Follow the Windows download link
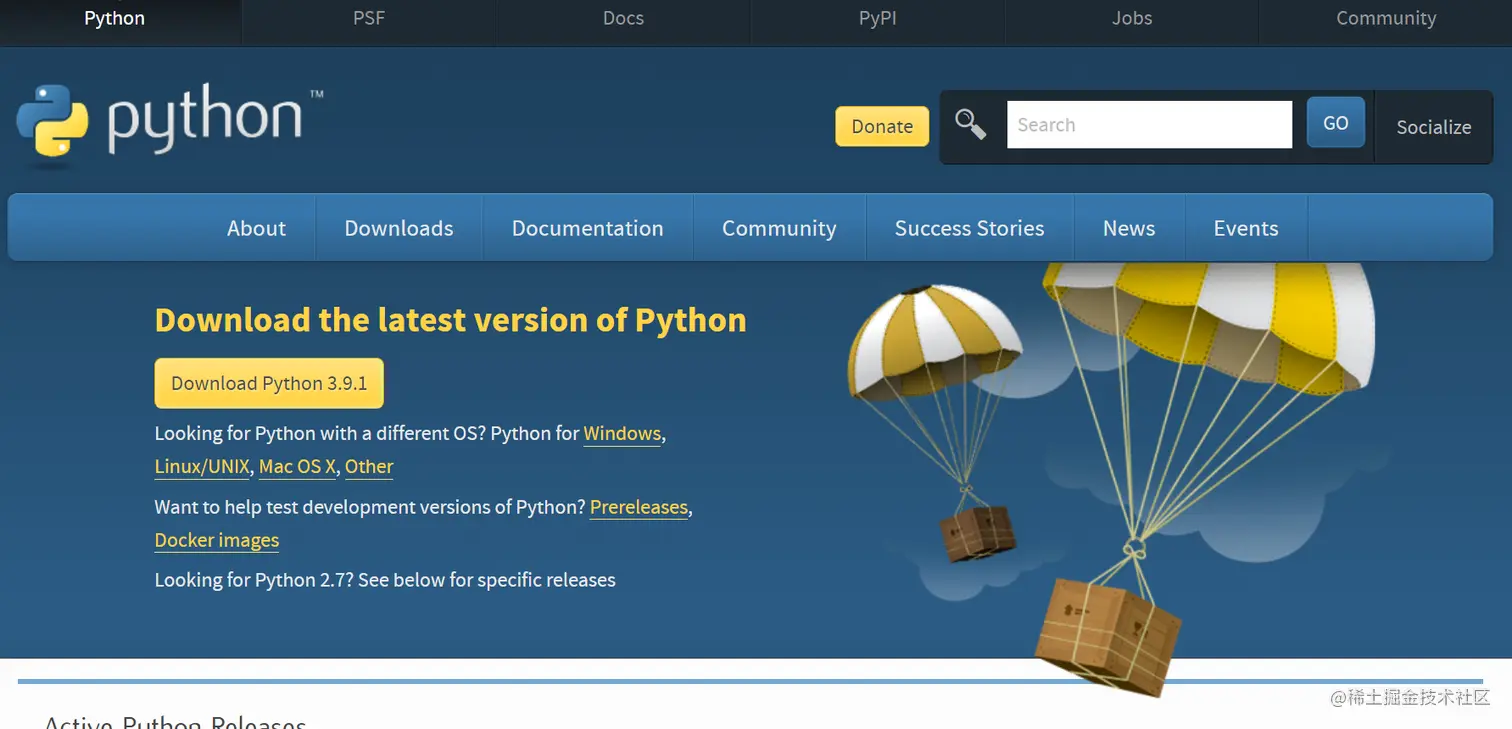Screen dimensions: 1512x729 coord(622,433)
